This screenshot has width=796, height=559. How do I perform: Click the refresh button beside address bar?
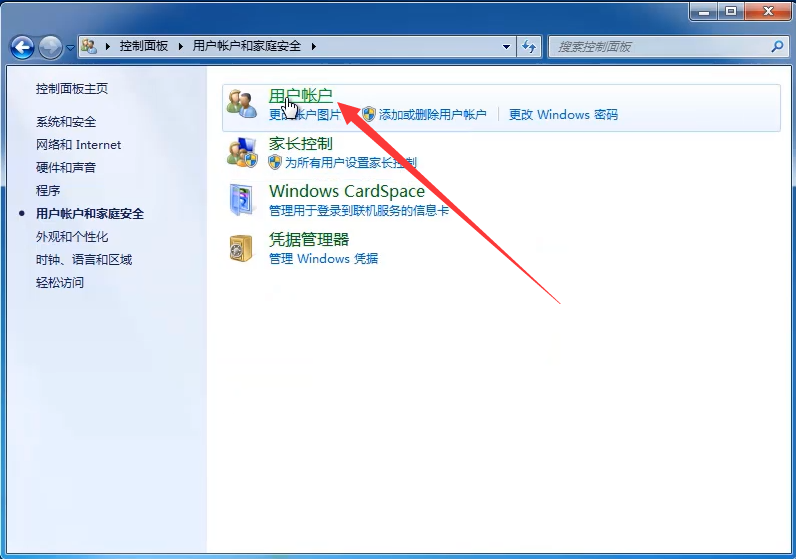coord(530,47)
